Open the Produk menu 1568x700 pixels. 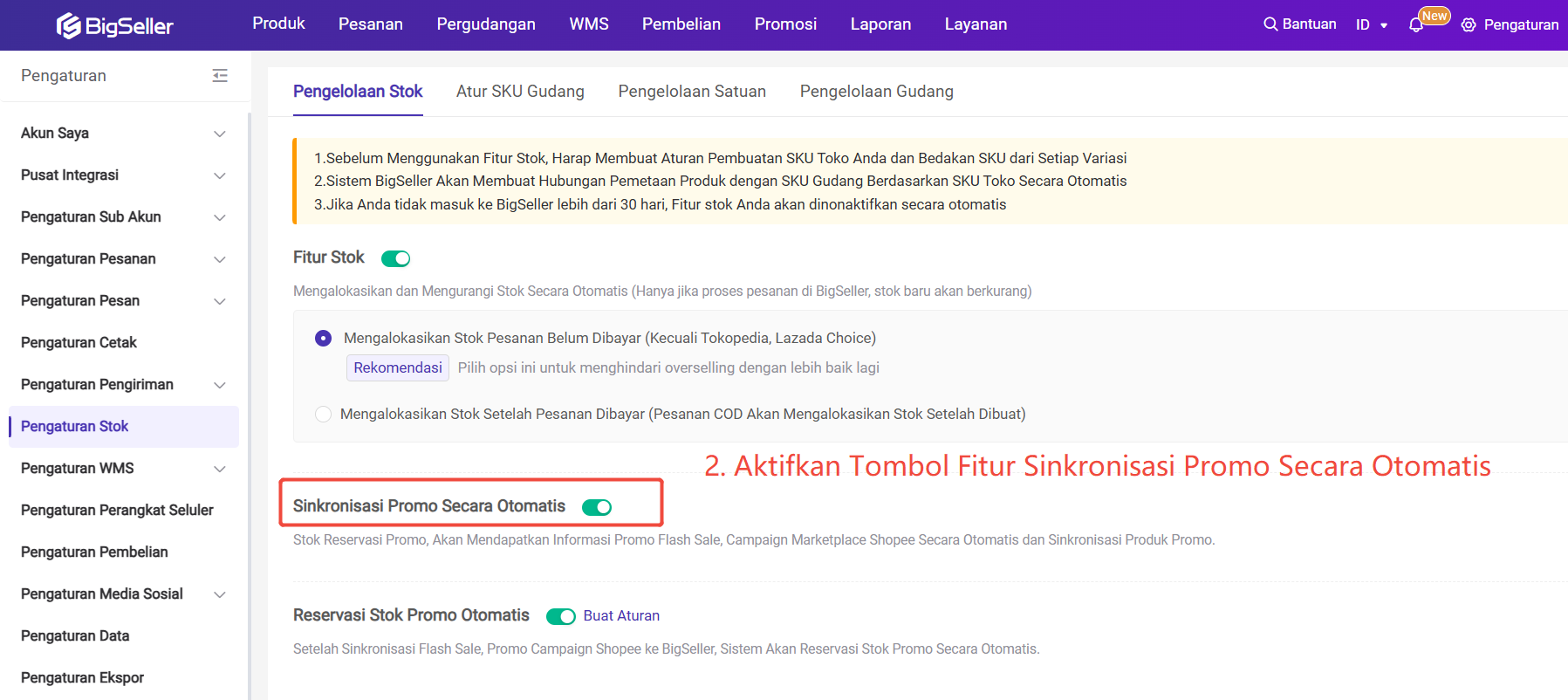278,24
